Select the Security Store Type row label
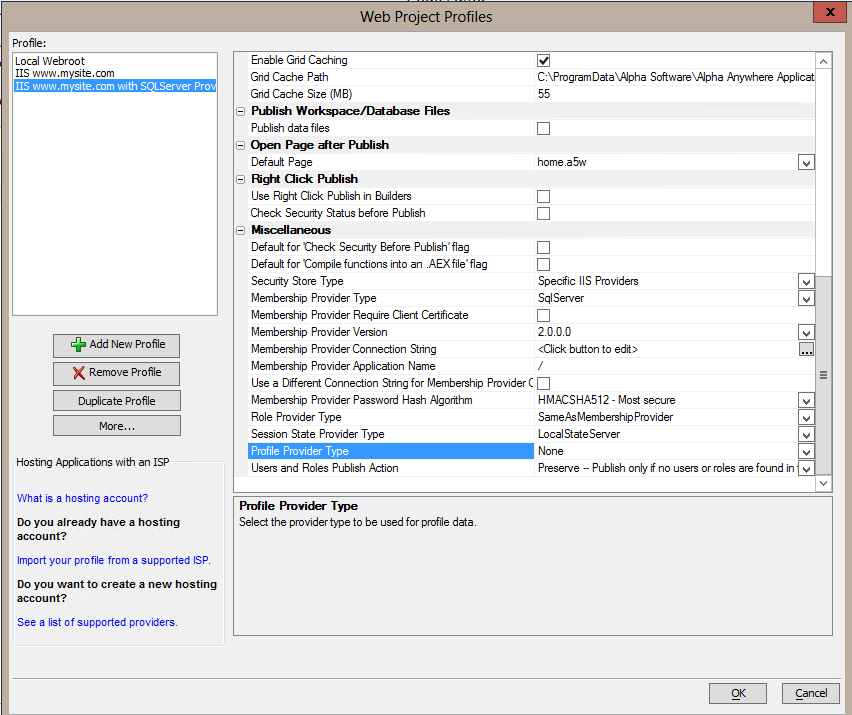Image resolution: width=852 pixels, height=715 pixels. [297, 281]
